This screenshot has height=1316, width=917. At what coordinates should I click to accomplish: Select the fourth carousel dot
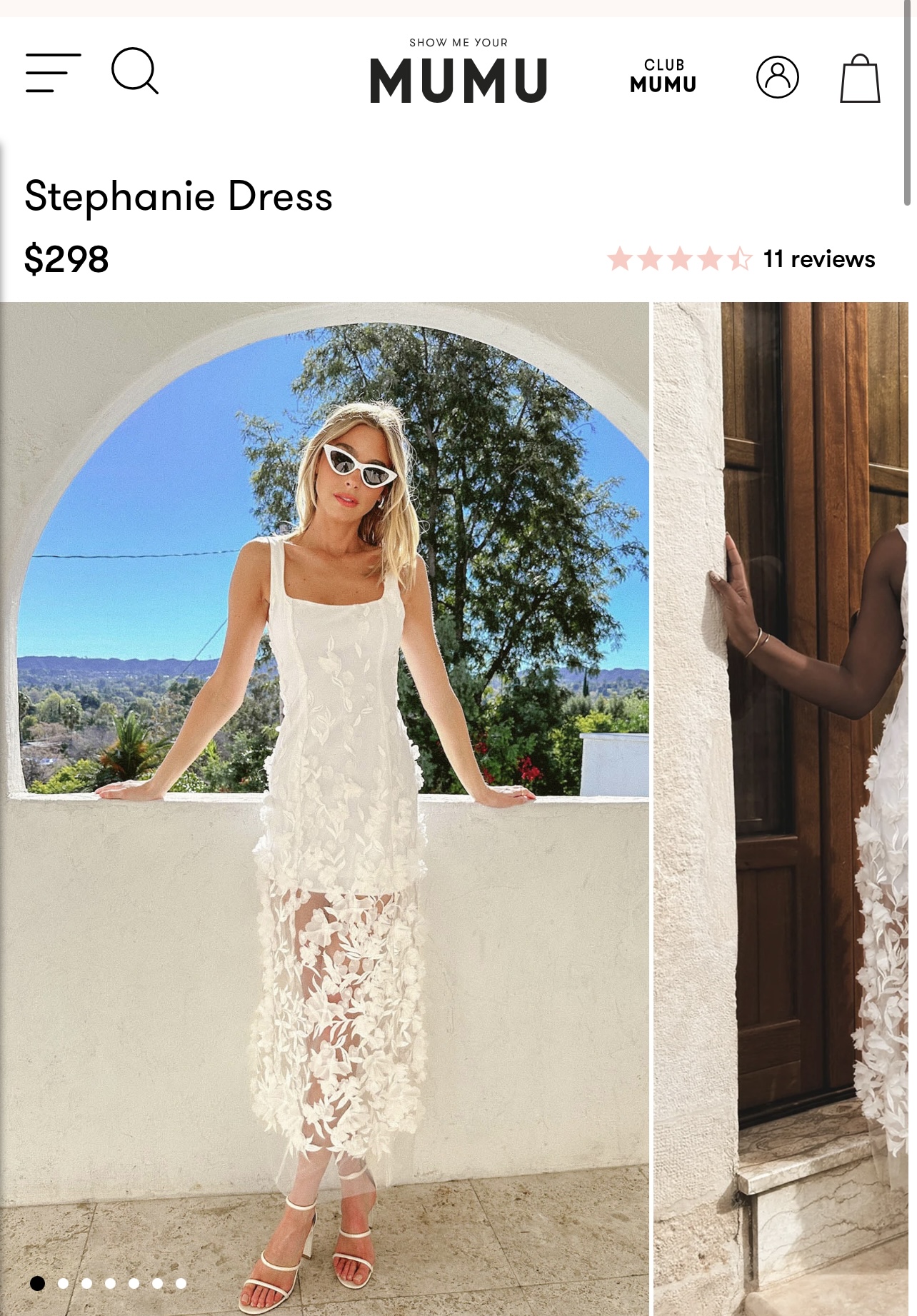(x=110, y=1283)
